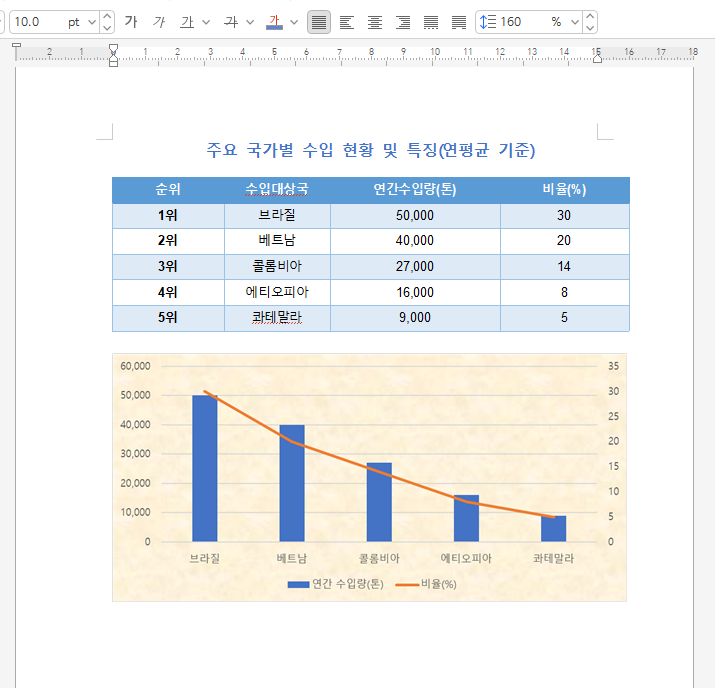Open the underline style dropdown arrow

[206, 22]
